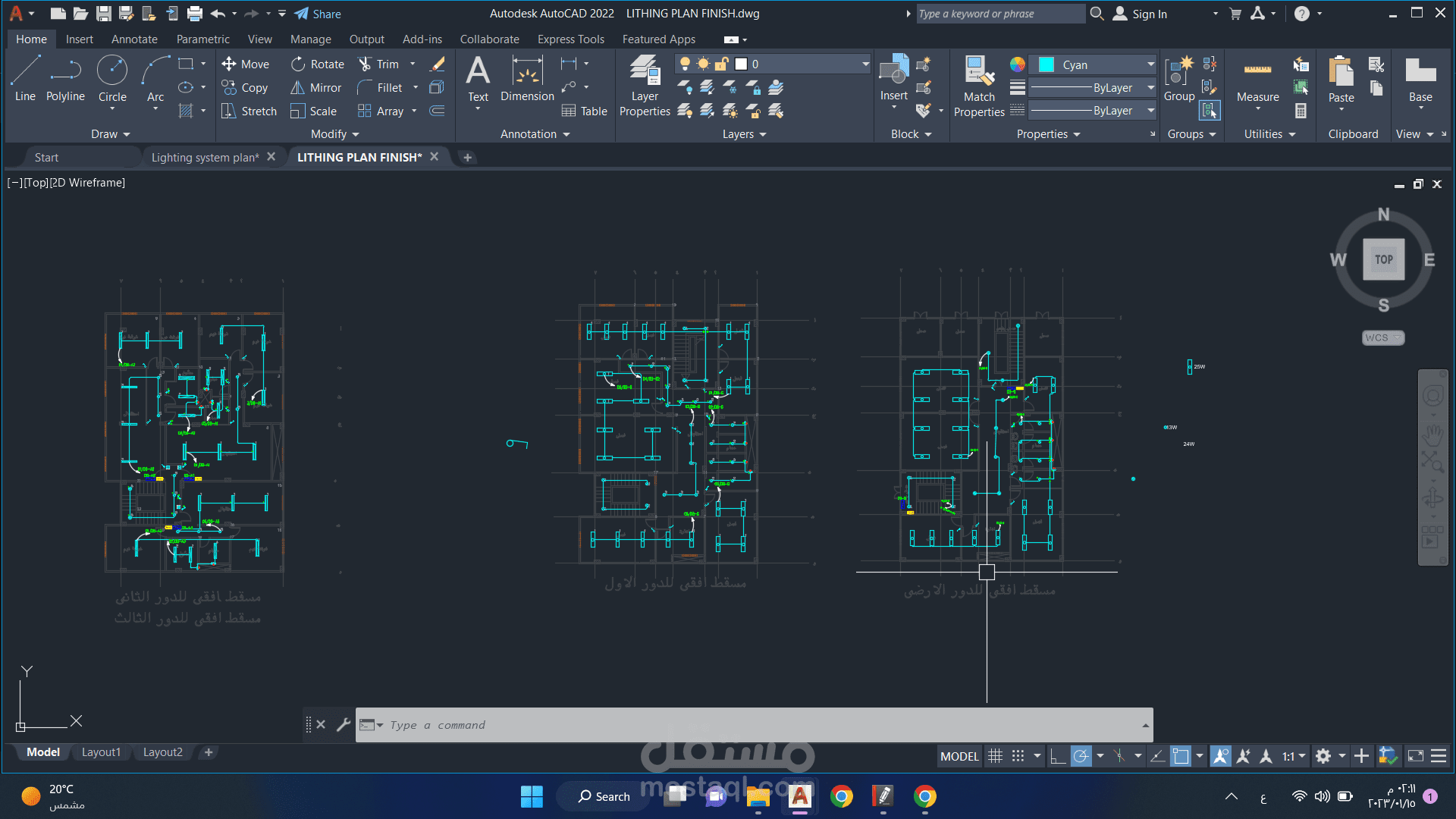Toggle snap mode in status bar
Viewport: 1456px width, 819px height.
(1018, 756)
